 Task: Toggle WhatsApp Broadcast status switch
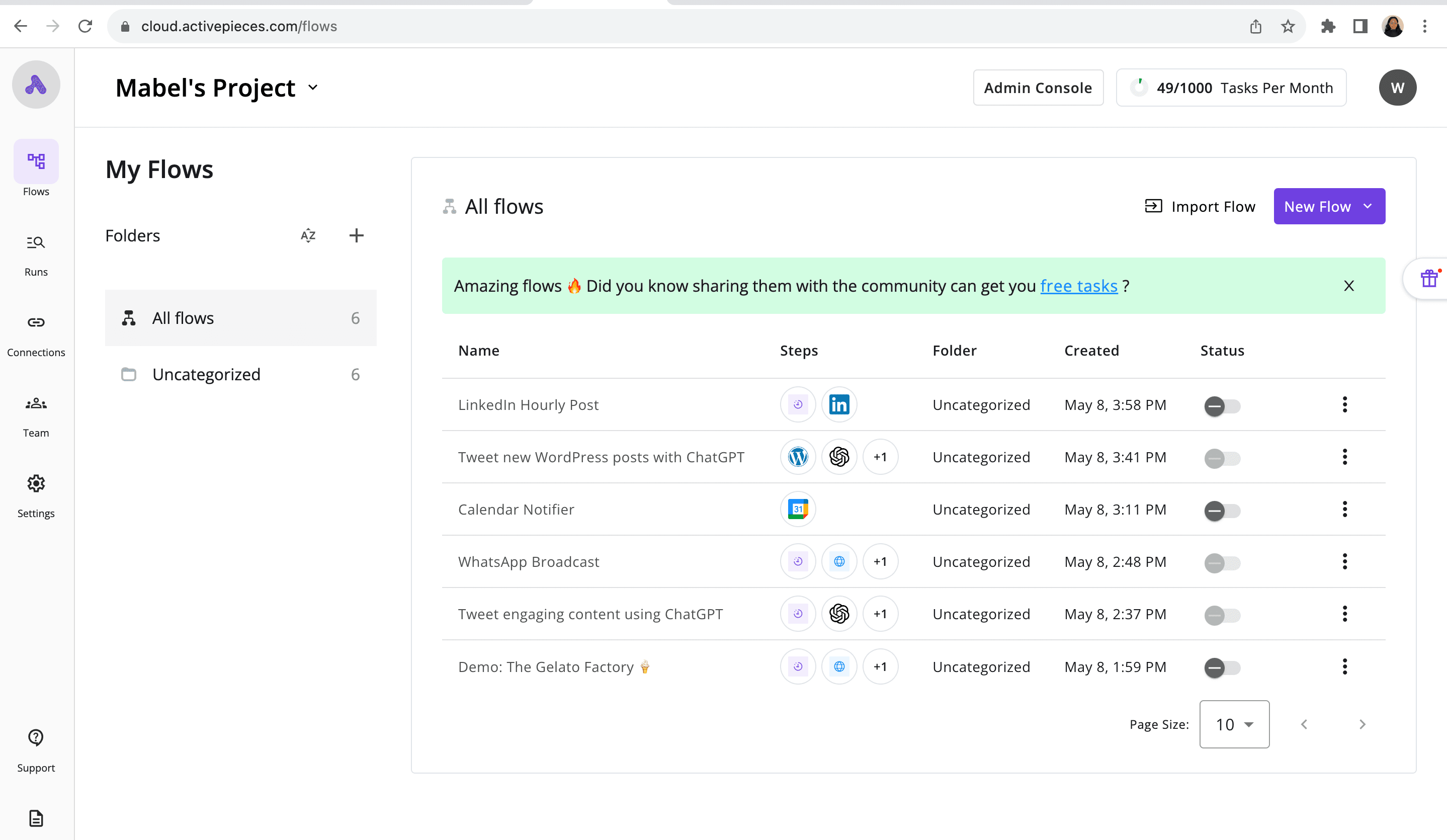tap(1222, 563)
